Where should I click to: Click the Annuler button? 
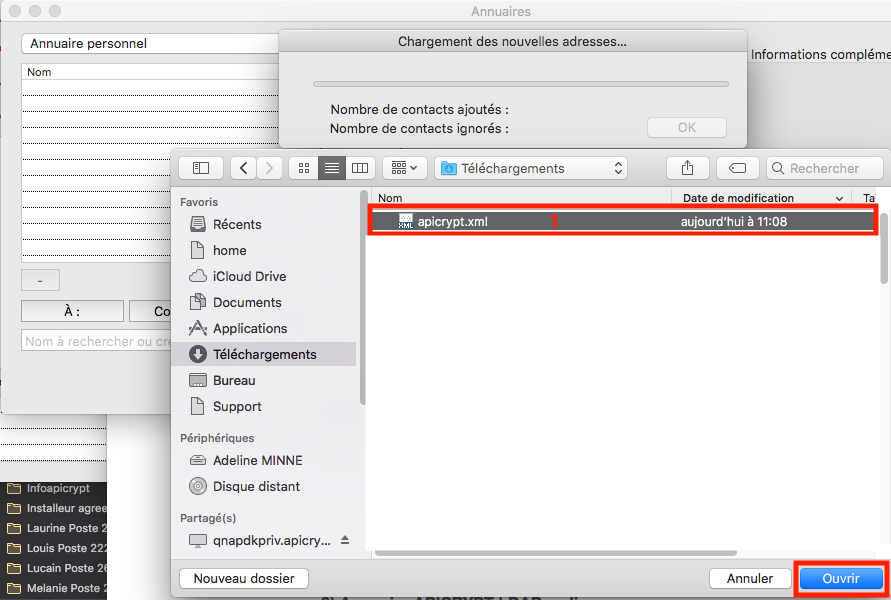[x=750, y=578]
